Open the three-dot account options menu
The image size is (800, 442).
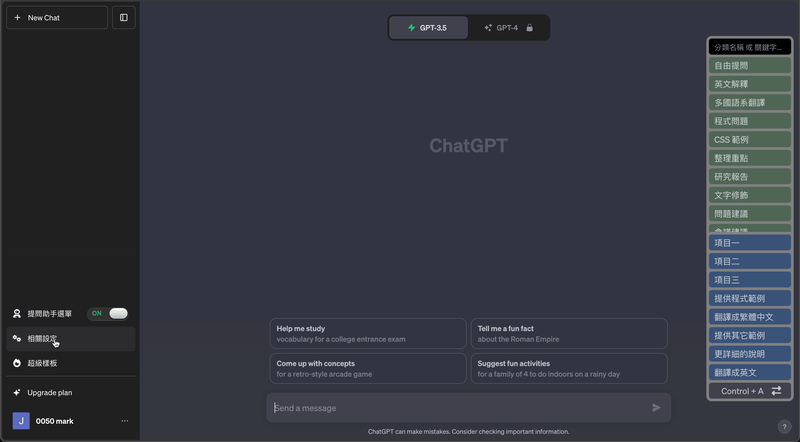click(125, 421)
